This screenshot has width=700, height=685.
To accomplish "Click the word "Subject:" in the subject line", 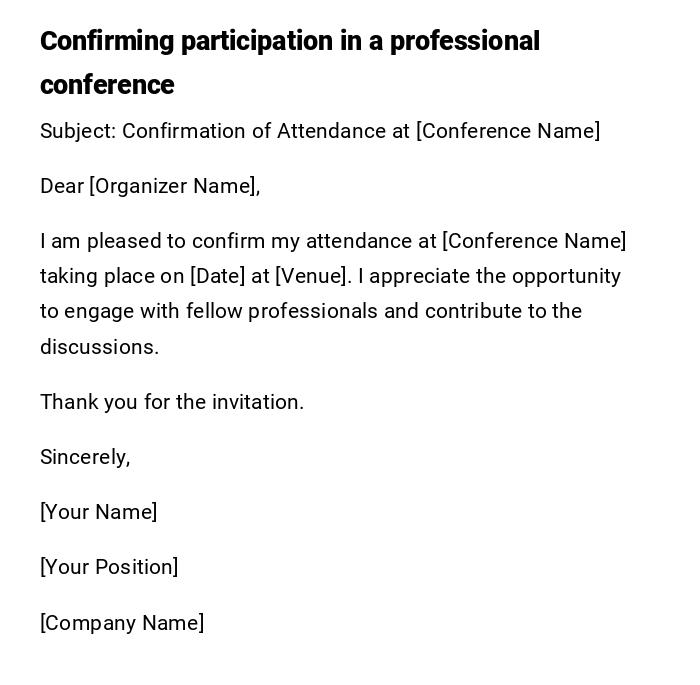I will (78, 131).
